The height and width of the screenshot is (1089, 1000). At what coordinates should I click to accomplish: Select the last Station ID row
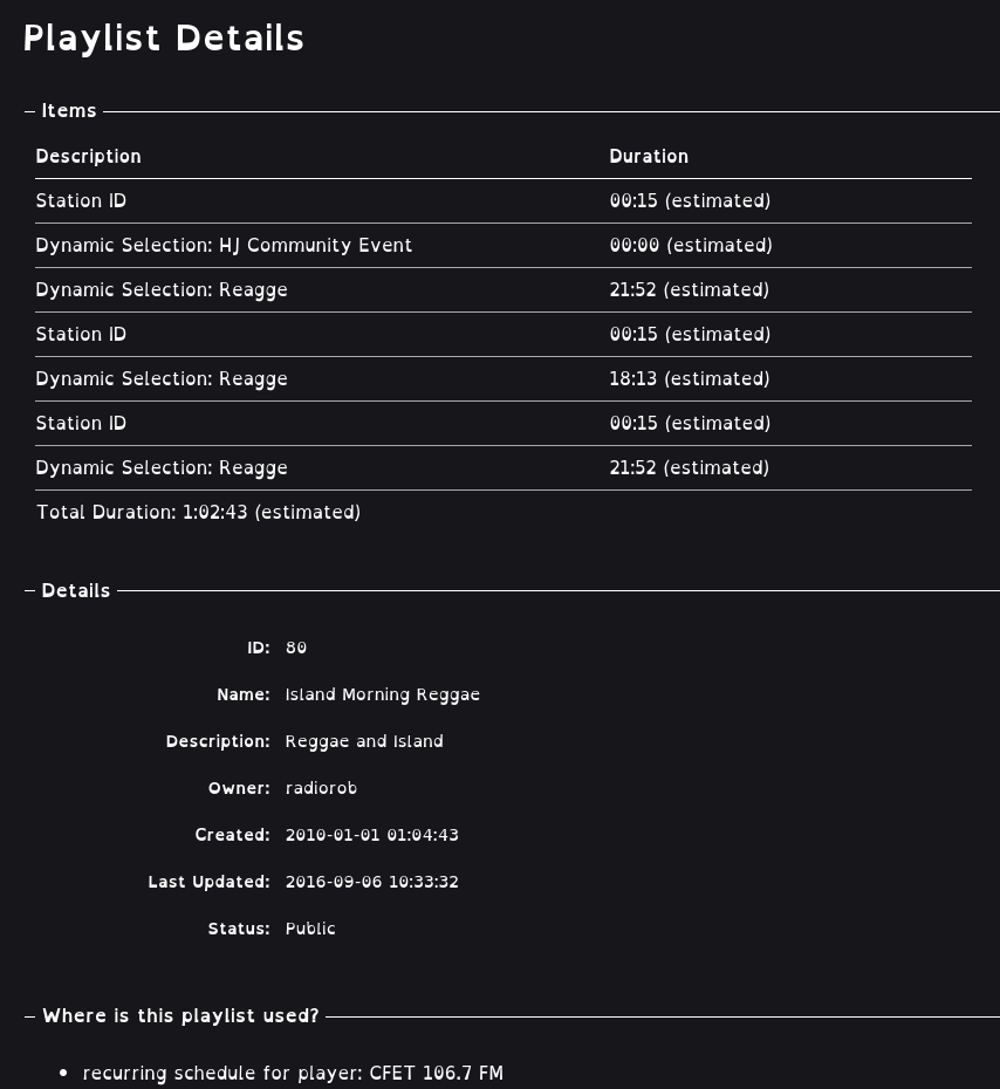pyautogui.click(x=503, y=423)
